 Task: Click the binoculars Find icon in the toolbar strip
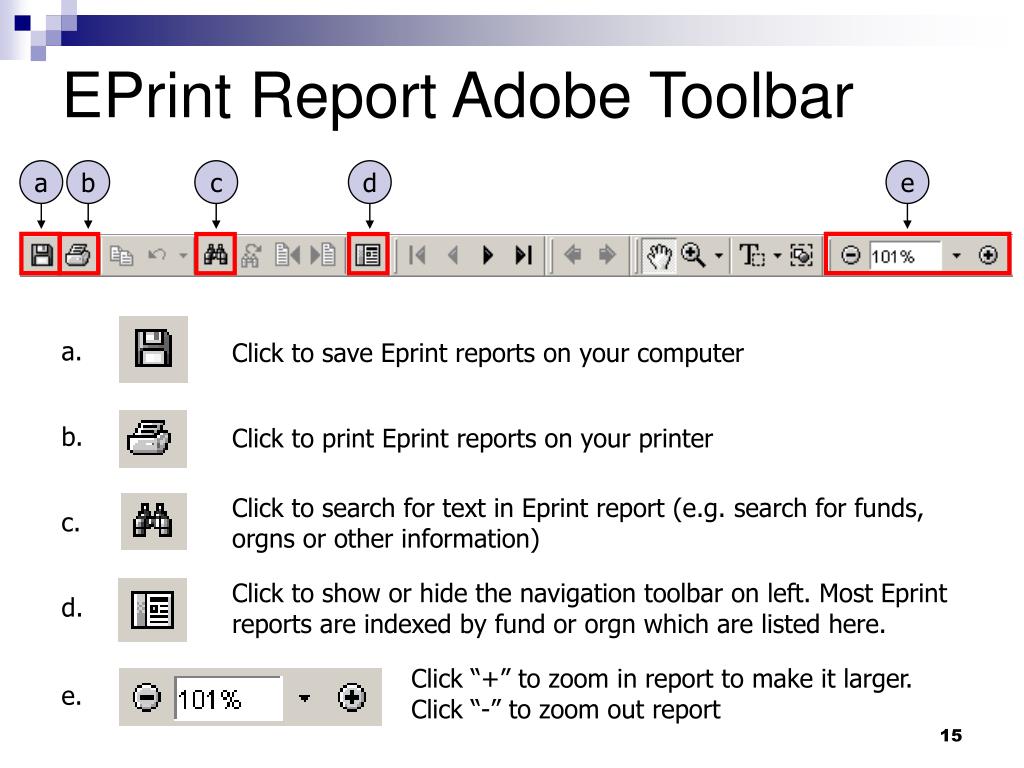click(216, 255)
